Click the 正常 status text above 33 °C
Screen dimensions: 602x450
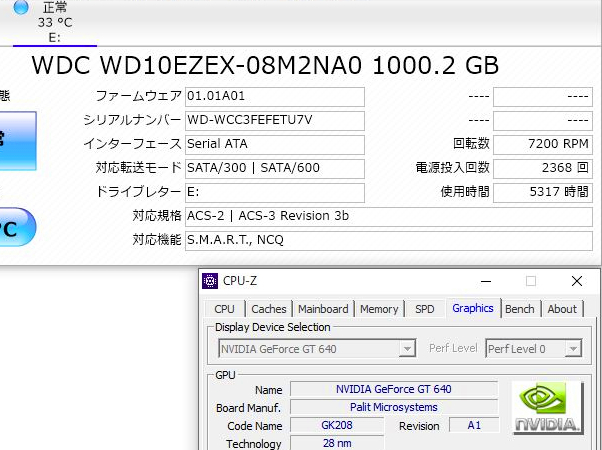[x=55, y=7]
